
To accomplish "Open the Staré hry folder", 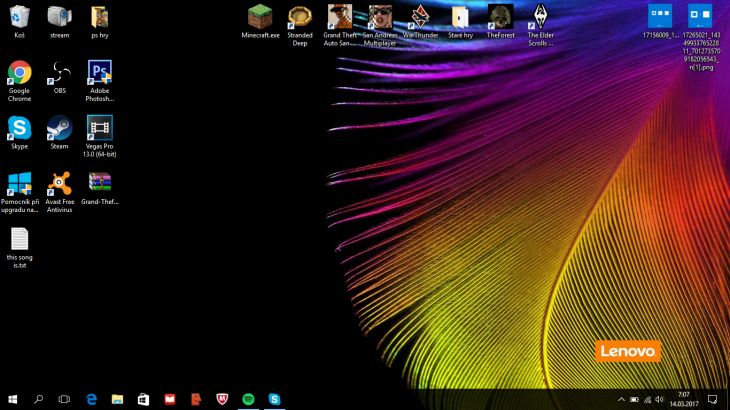I will tap(460, 17).
